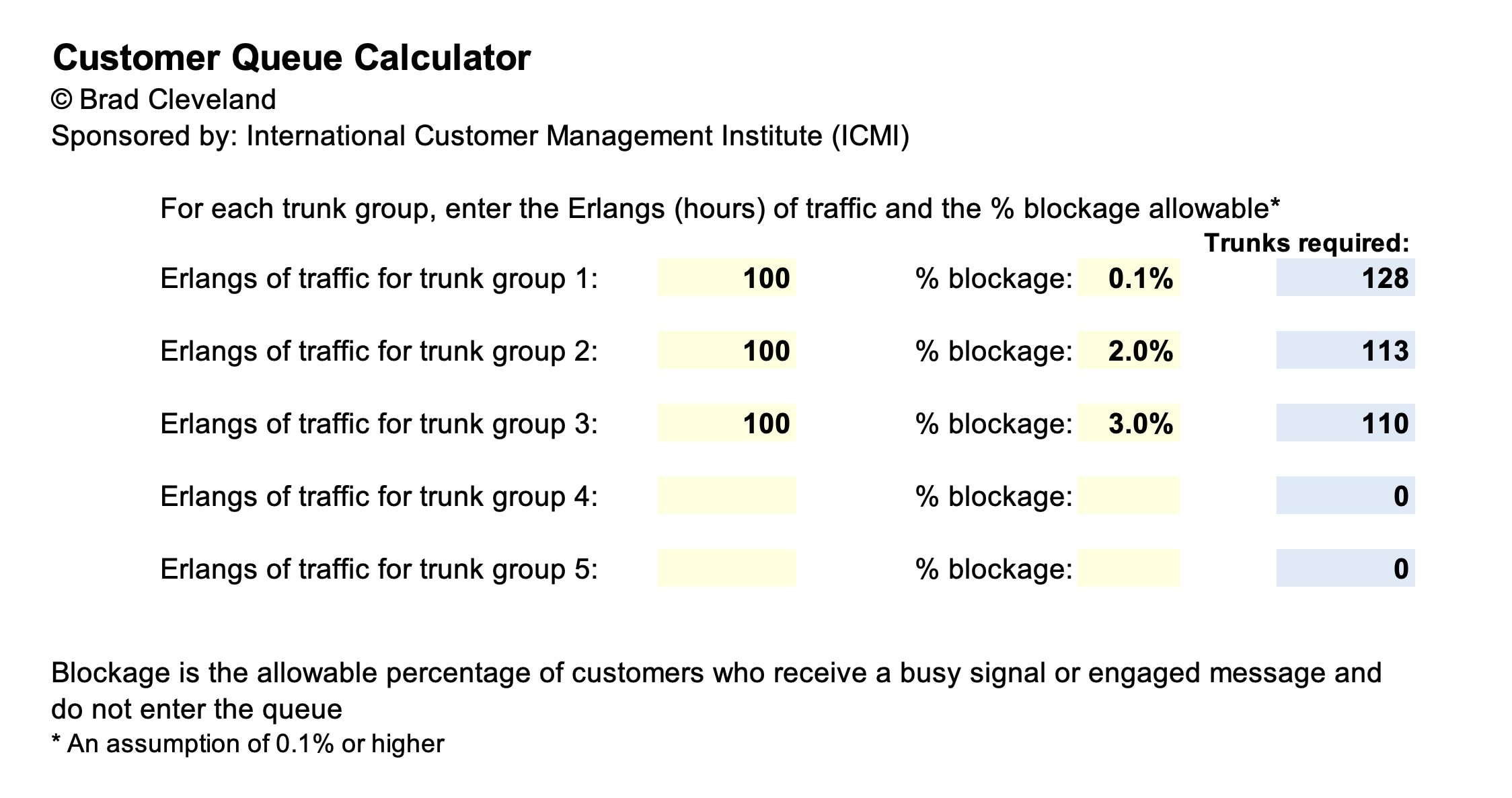Click the Trunks required column header
This screenshot has width=1512, height=798.
1306,243
